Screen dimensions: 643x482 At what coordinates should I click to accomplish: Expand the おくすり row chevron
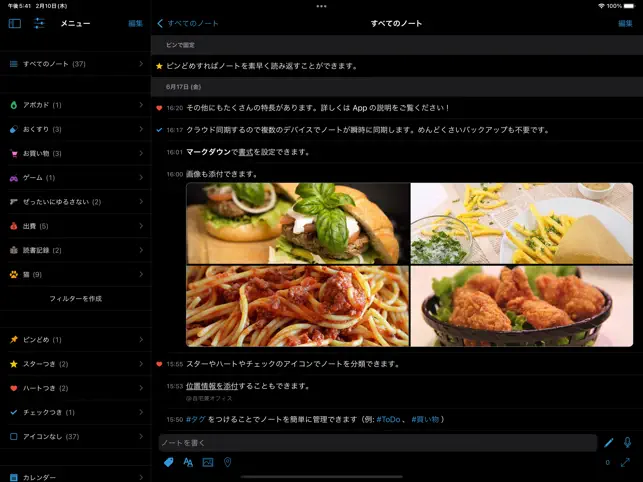pyautogui.click(x=141, y=129)
